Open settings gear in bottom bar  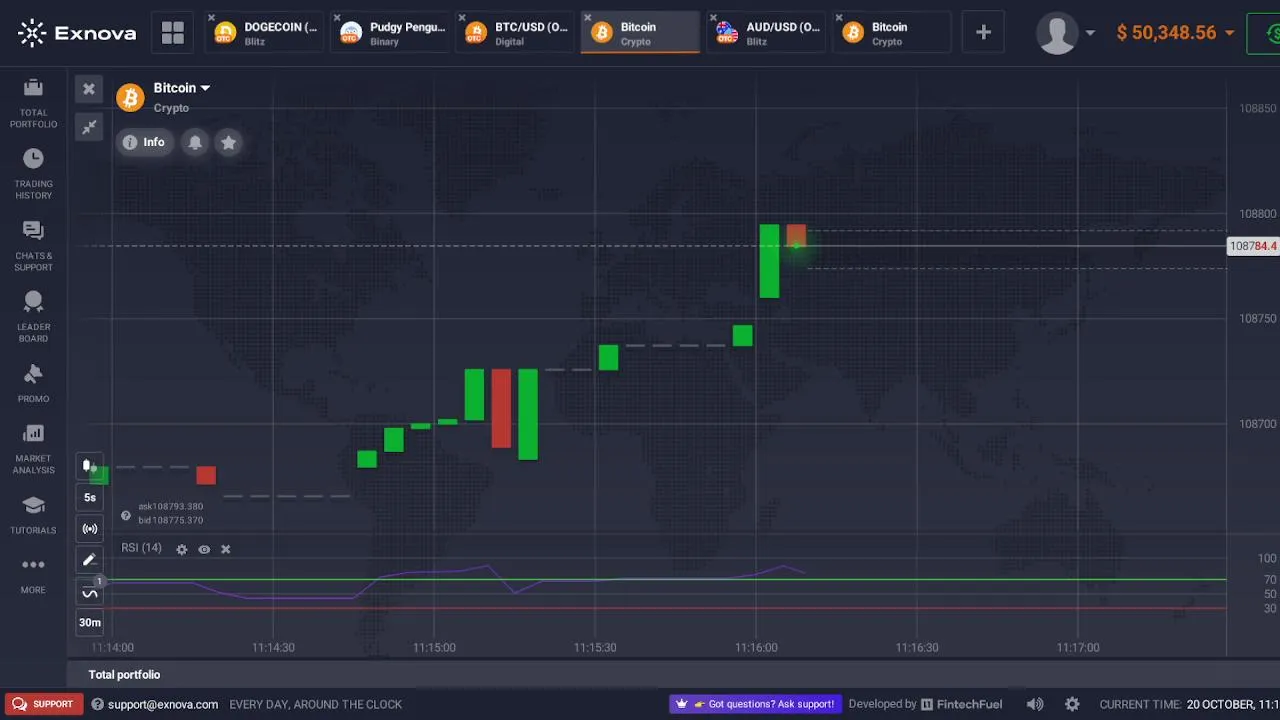click(x=1072, y=704)
